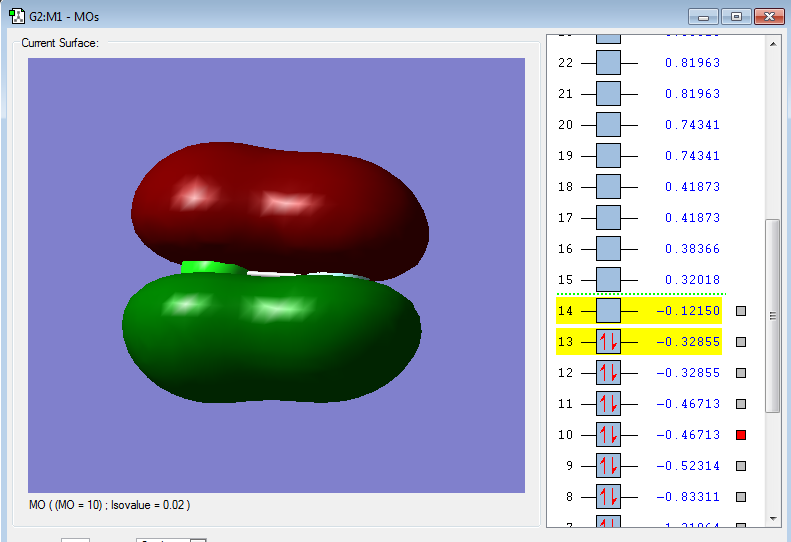Click the orbital list scrollbar thumb
This screenshot has height=542, width=791.
coord(773,316)
